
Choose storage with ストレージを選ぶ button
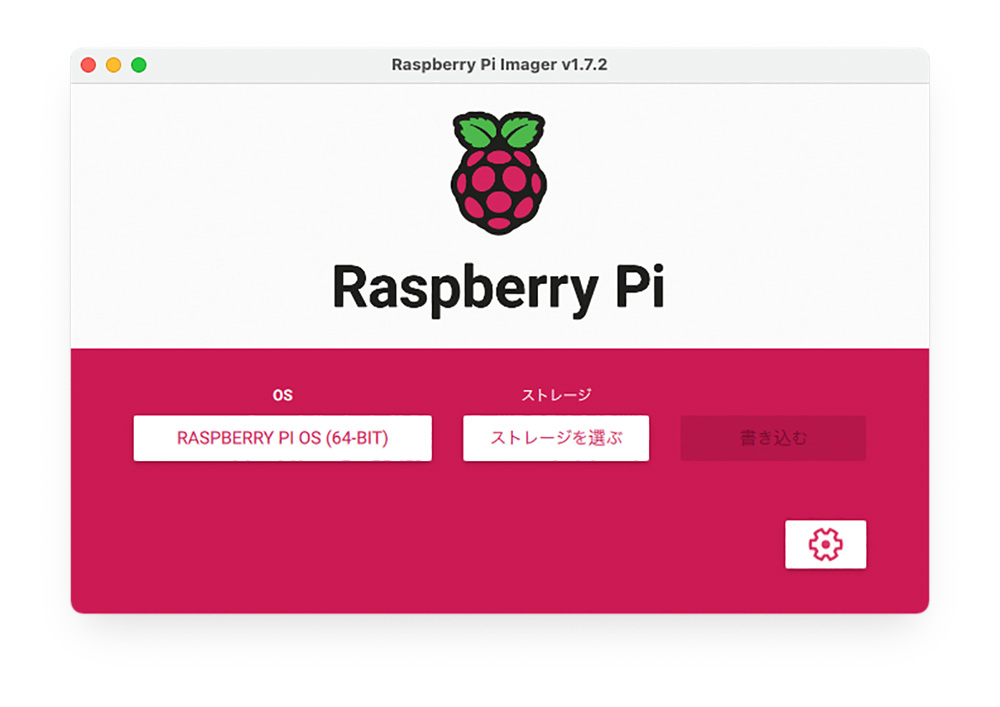click(x=556, y=438)
